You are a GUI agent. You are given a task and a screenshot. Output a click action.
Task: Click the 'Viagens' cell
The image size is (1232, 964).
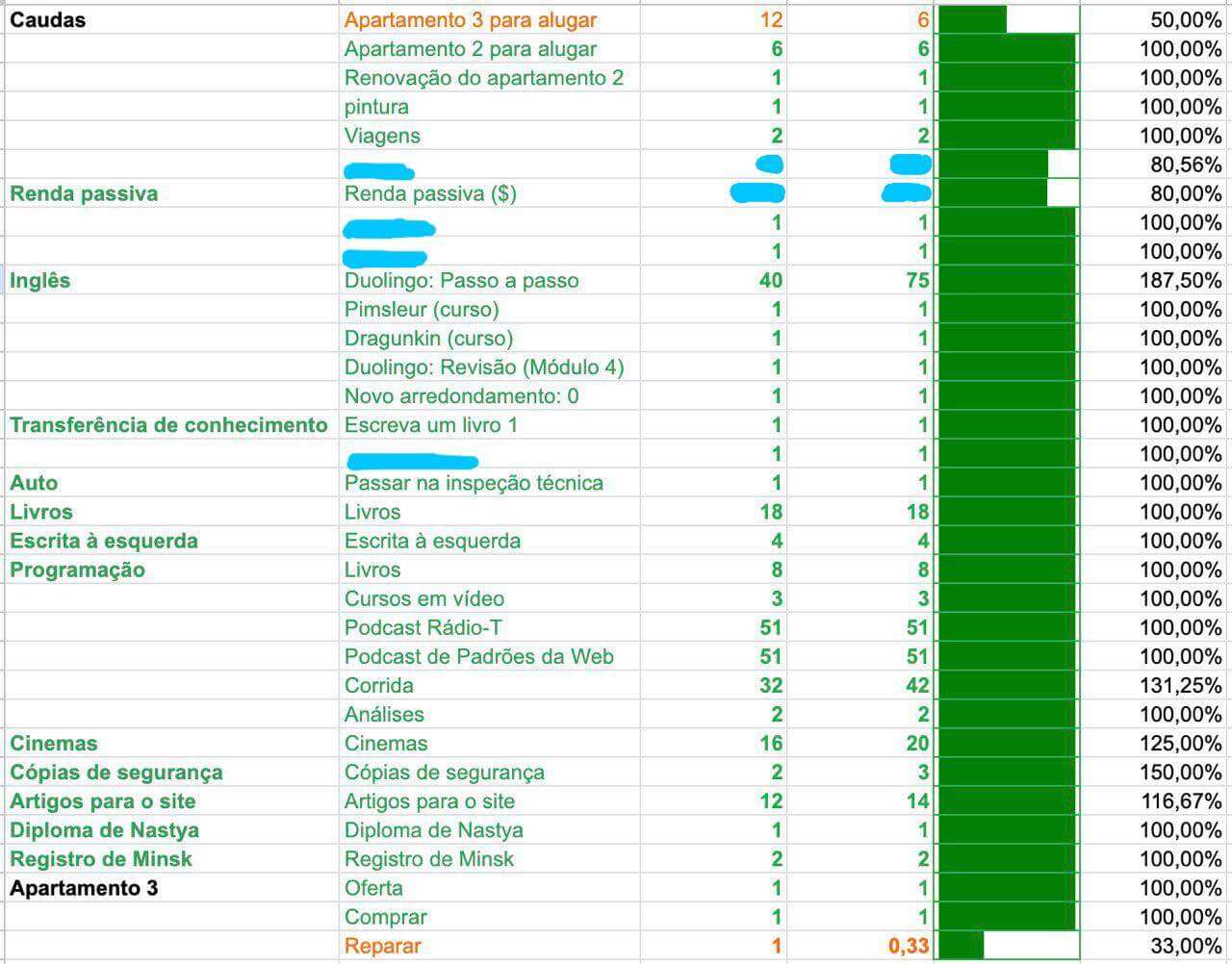click(490, 136)
